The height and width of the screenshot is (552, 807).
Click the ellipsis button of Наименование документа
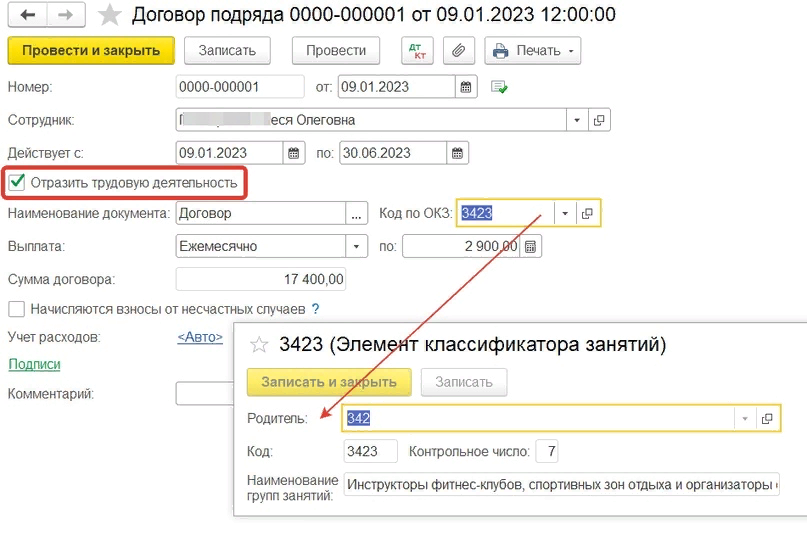coord(356,213)
